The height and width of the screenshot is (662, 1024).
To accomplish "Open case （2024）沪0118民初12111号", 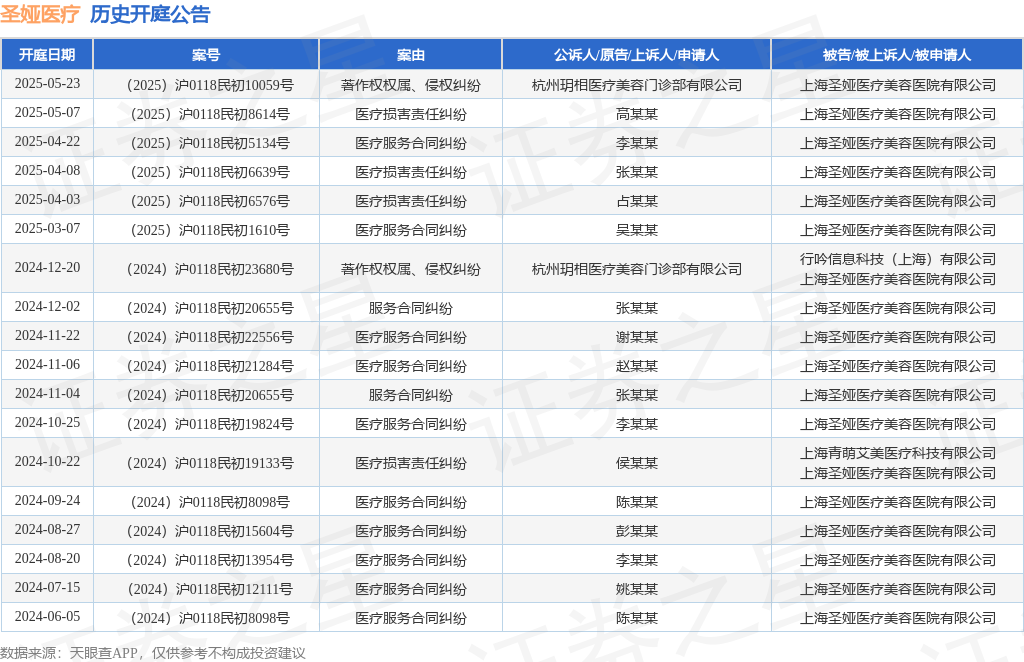I will tap(206, 589).
